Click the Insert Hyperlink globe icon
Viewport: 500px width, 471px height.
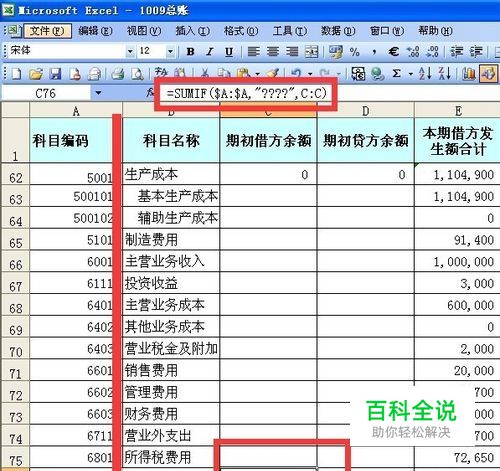pos(378,73)
